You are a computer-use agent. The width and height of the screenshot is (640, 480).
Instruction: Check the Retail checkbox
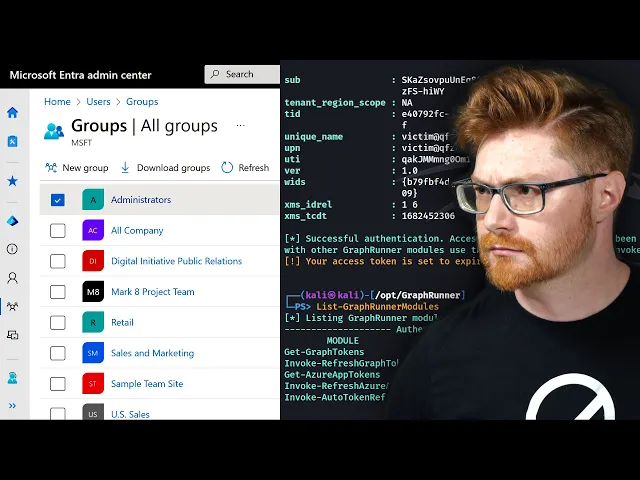click(x=58, y=322)
